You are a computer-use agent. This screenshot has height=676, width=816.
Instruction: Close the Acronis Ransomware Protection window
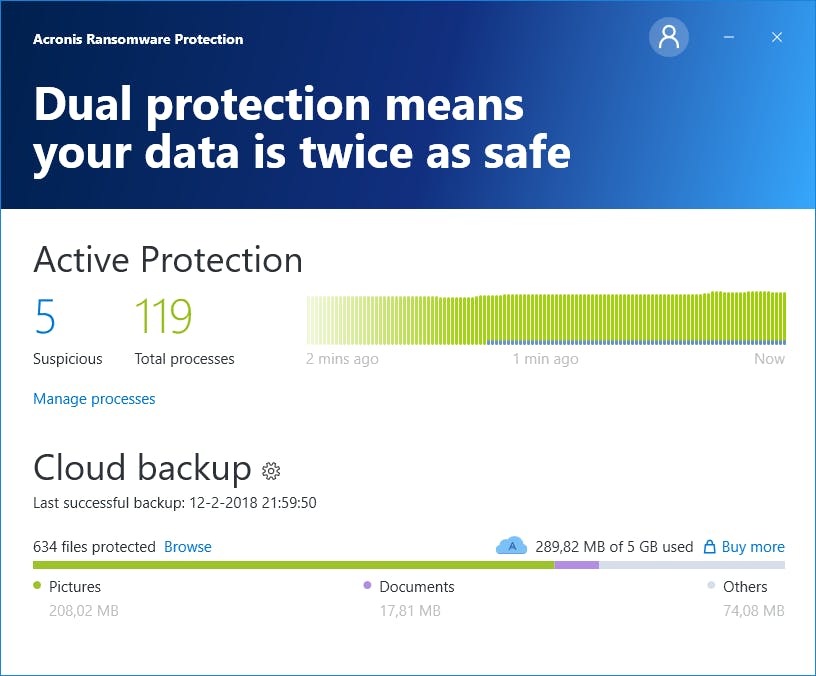[x=777, y=38]
